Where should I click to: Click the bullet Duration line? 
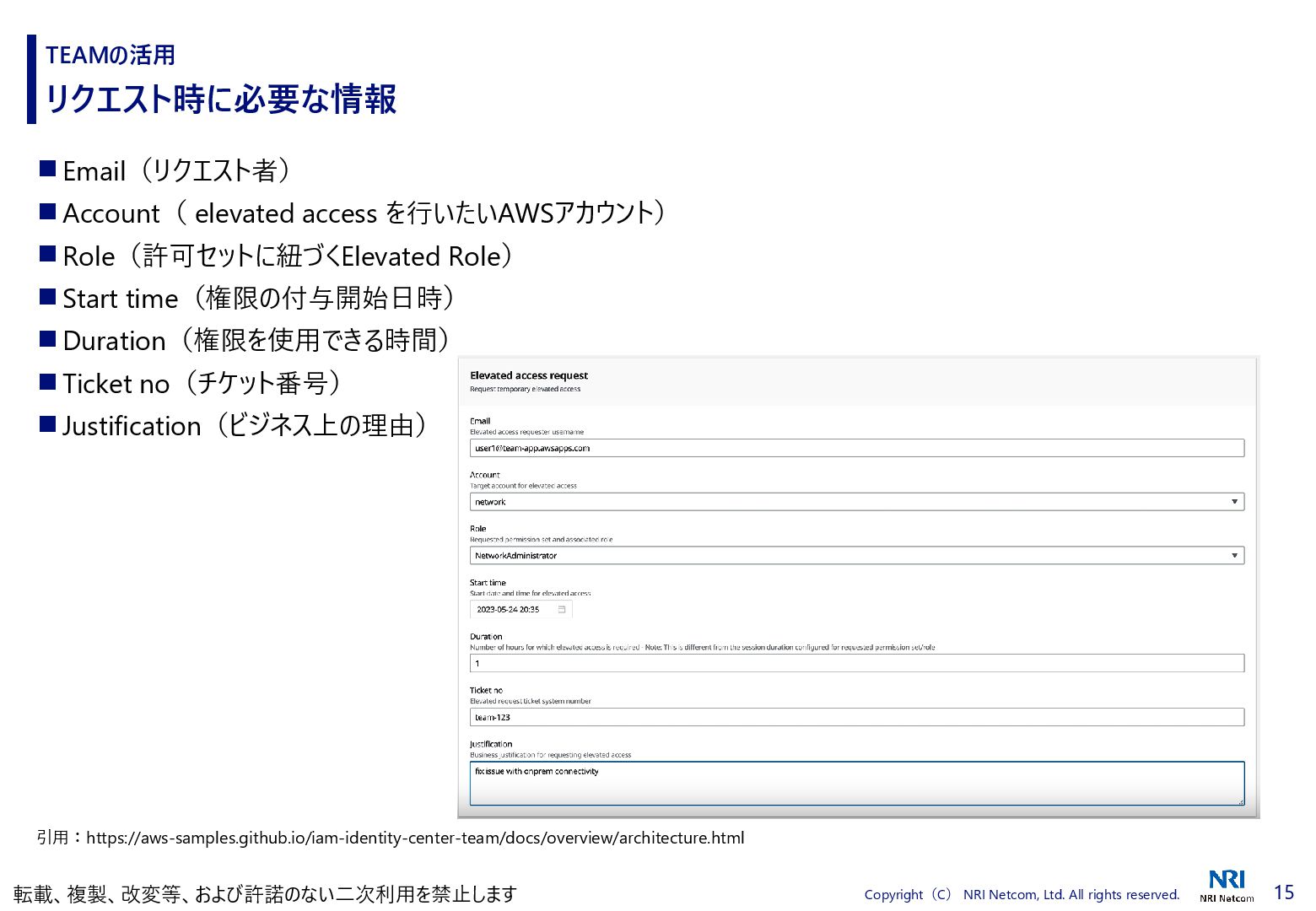click(x=246, y=340)
